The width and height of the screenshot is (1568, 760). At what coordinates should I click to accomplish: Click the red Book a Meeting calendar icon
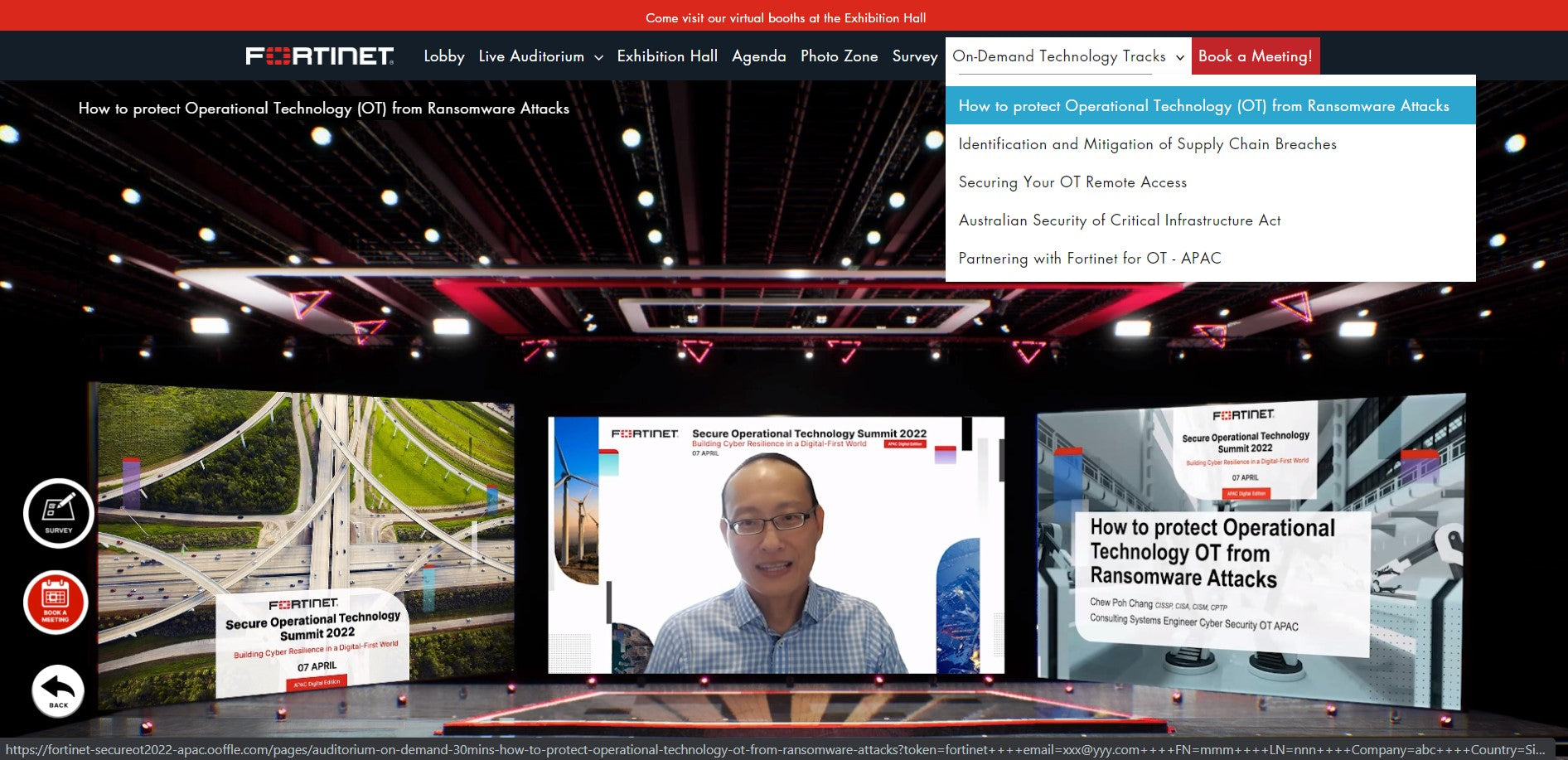click(56, 602)
